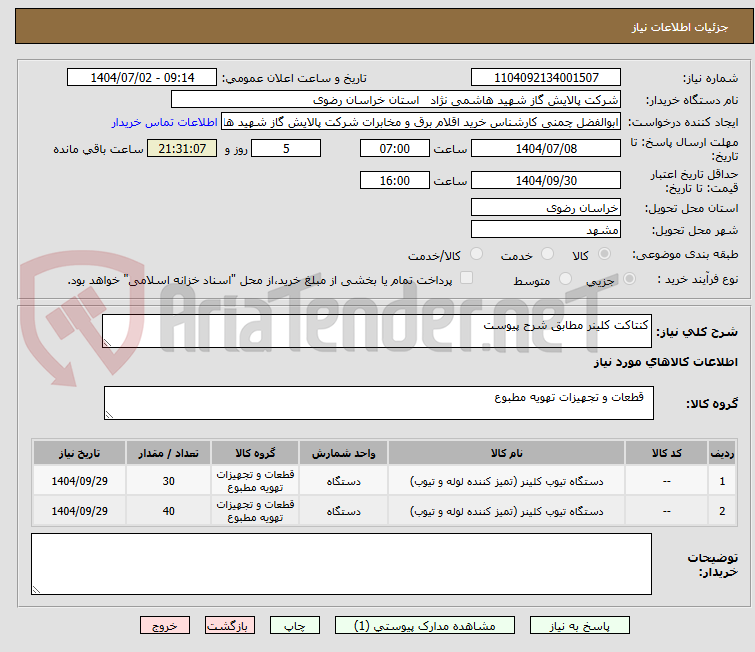This screenshot has height=652, width=755.
Task: Click the delivery province field خراسان رضوی
Action: [546, 208]
